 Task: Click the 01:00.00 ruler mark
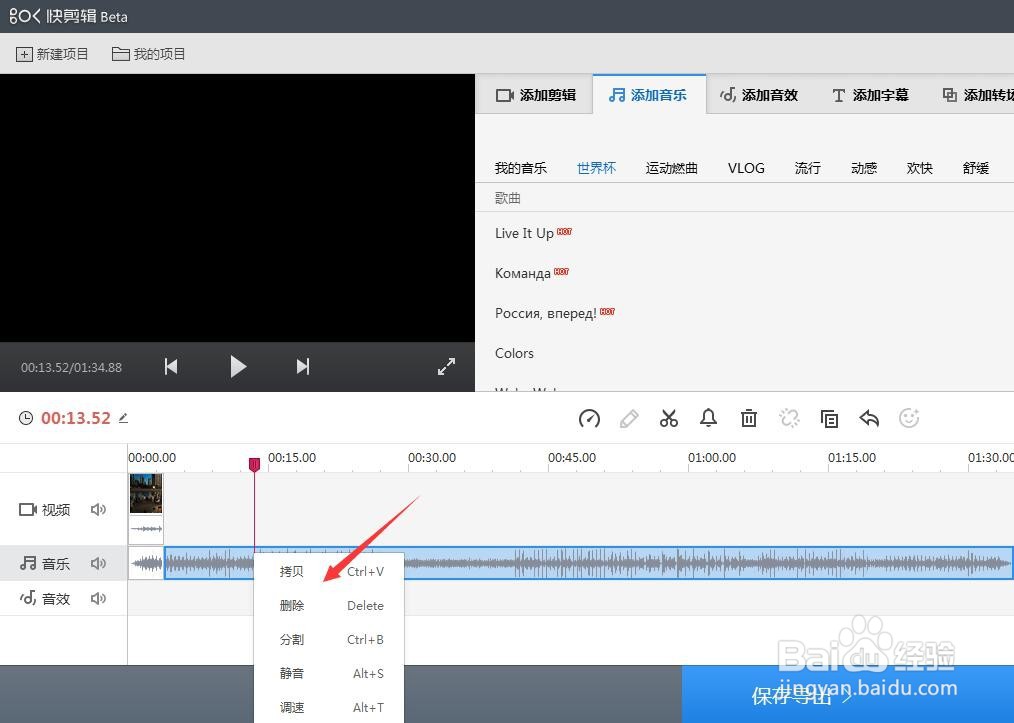pos(711,458)
